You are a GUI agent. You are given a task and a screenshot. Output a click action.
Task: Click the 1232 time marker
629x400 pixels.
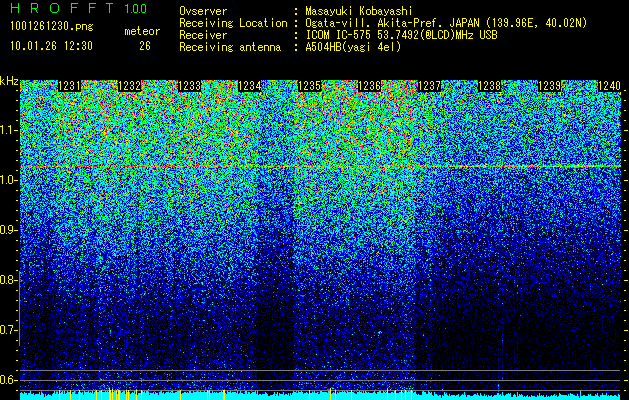(130, 86)
